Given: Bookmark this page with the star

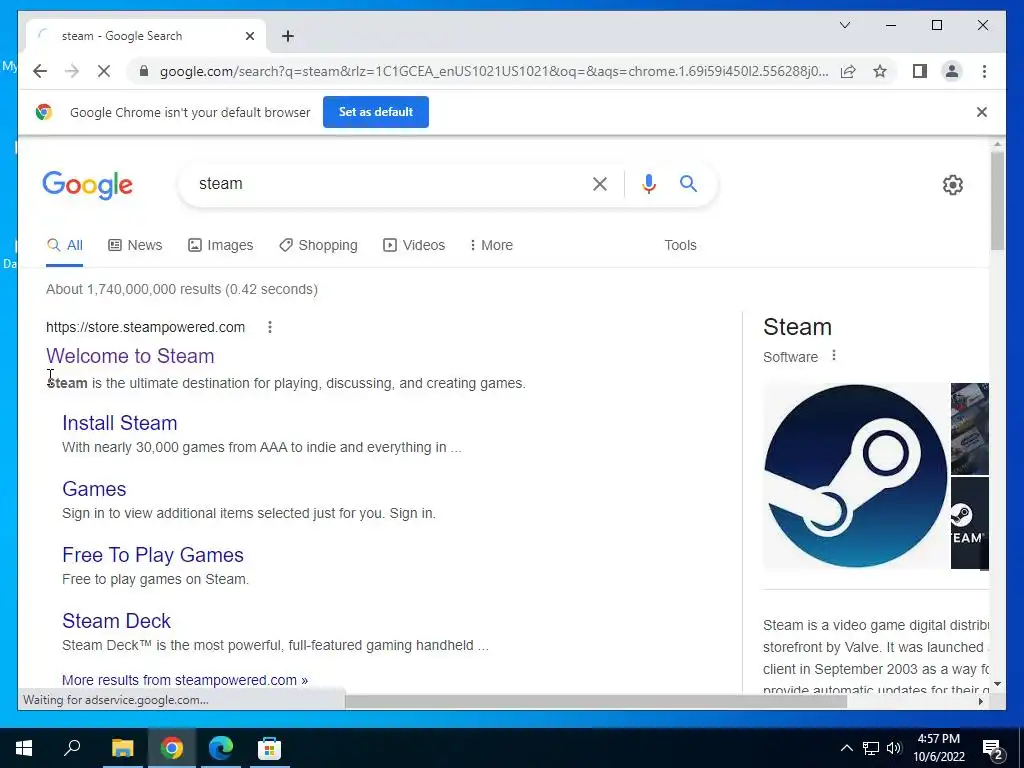Looking at the screenshot, I should pyautogui.click(x=880, y=71).
